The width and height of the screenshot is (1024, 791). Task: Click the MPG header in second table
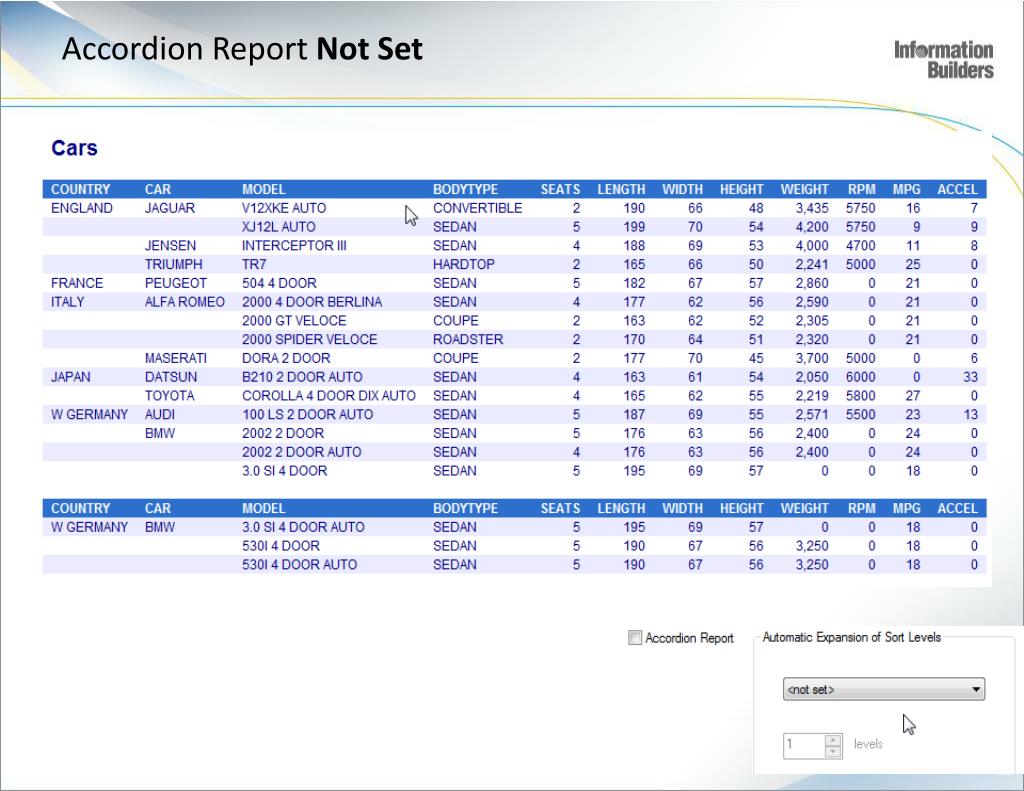(906, 508)
